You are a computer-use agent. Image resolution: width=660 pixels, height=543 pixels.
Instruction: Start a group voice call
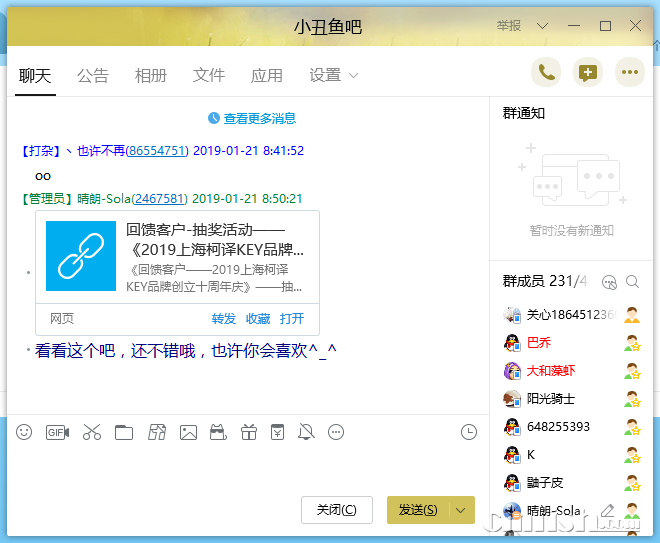pos(546,72)
